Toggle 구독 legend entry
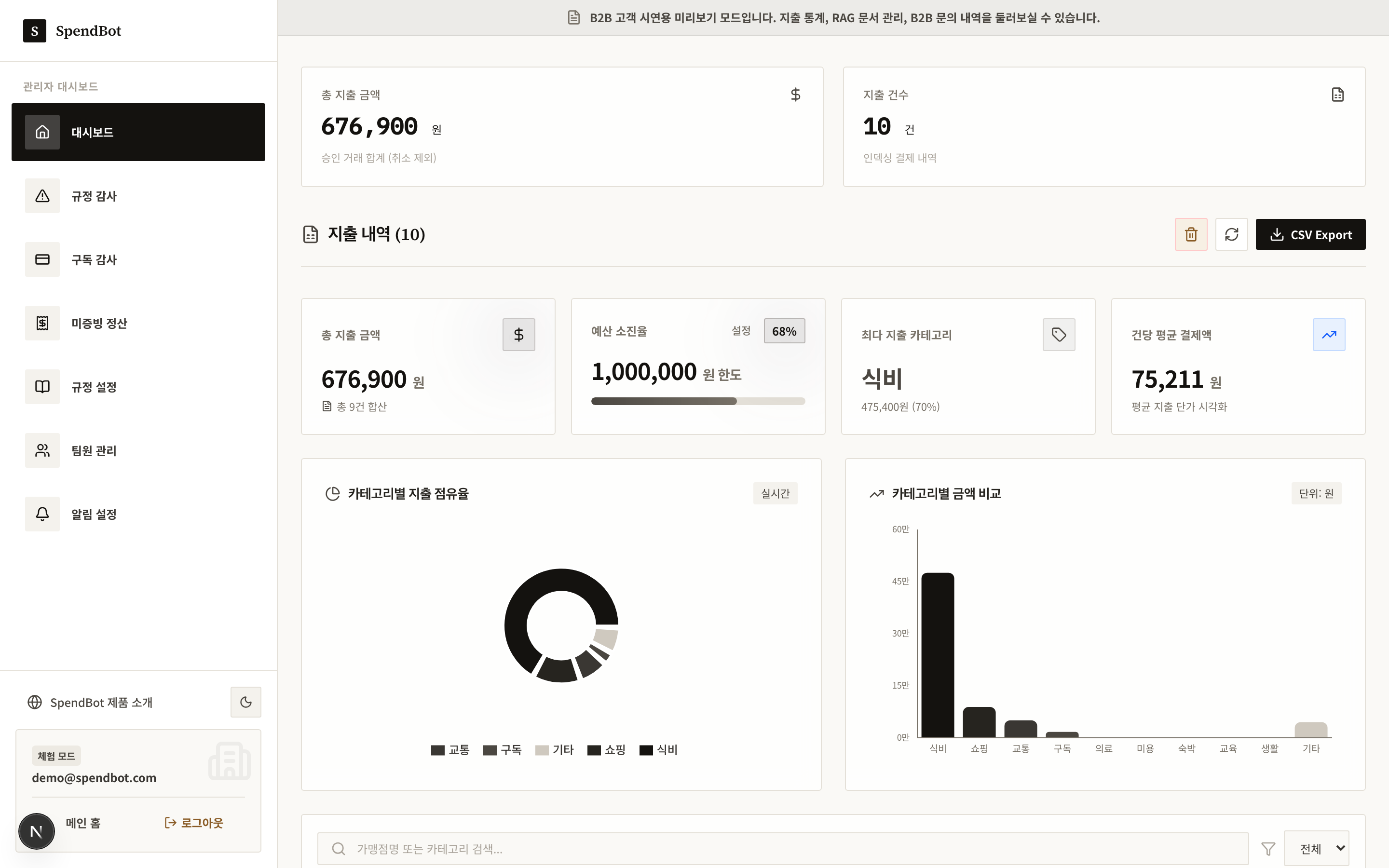The image size is (1389, 868). pos(502,750)
